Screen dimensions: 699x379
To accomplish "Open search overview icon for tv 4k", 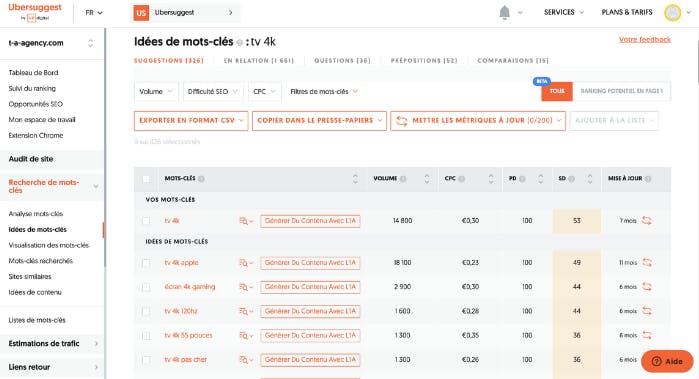I will pyautogui.click(x=246, y=221).
